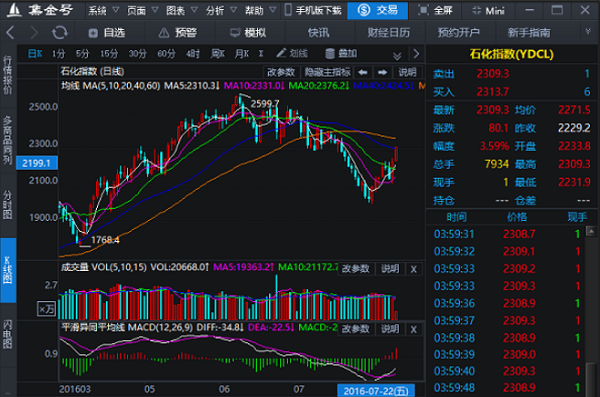This screenshot has width=600, height=397.
Task: Shift chart right with the right arrow button
Action: [x=382, y=72]
